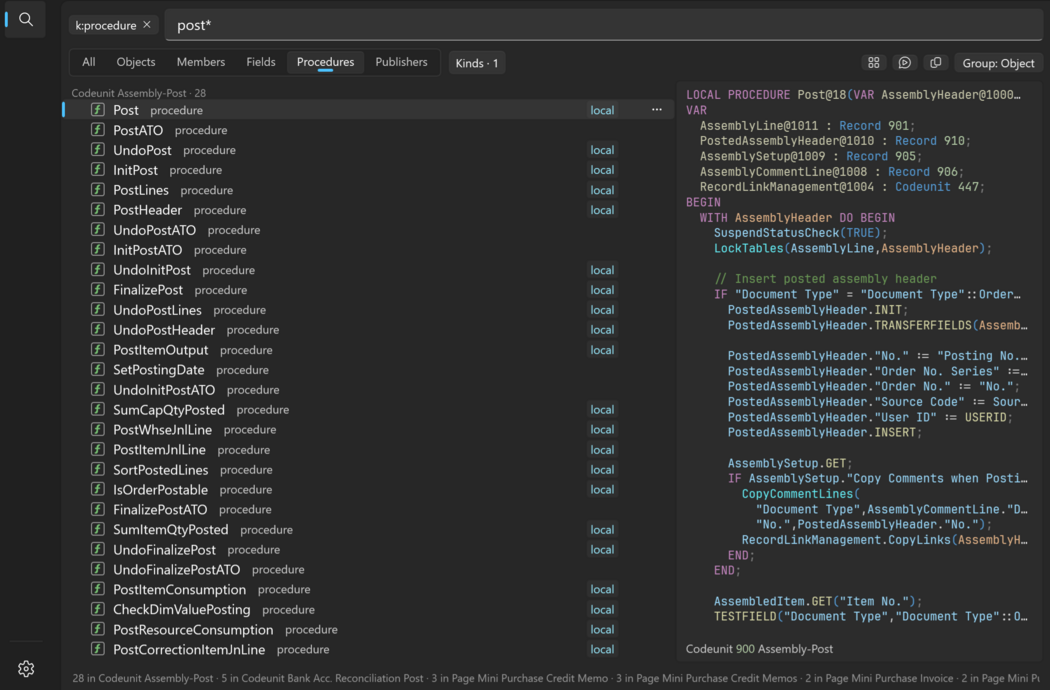1050x690 pixels.
Task: Click the procedure icon next to SetPostingDate
Action: tap(98, 370)
